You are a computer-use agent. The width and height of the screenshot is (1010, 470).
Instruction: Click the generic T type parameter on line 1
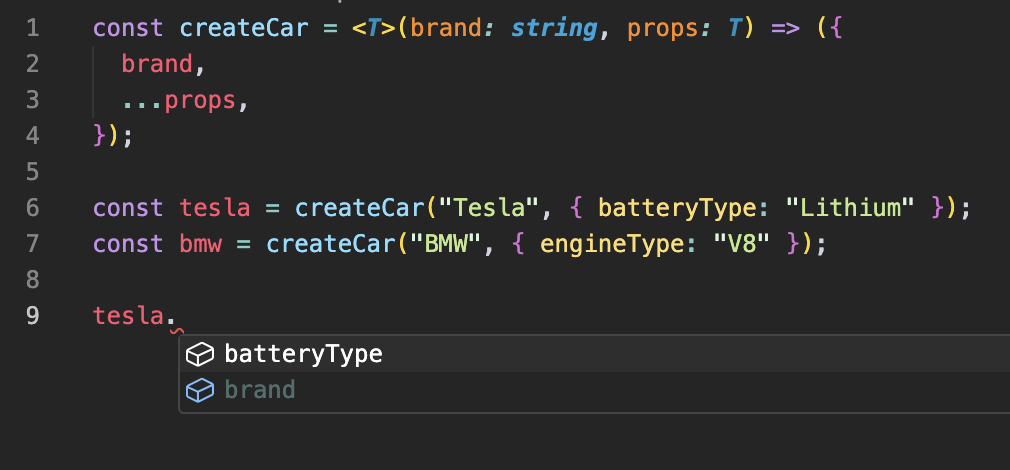(374, 28)
